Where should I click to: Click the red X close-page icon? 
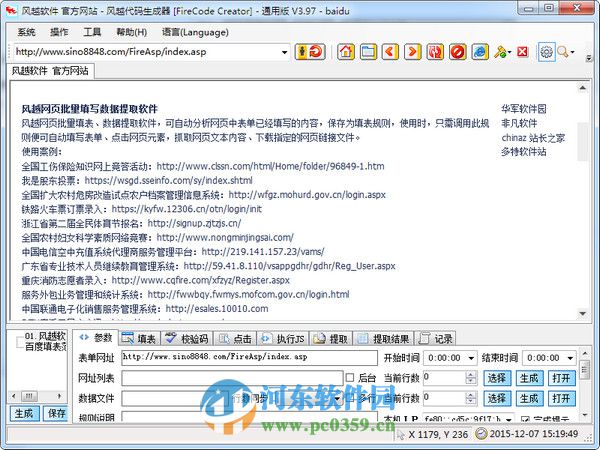click(x=522, y=52)
